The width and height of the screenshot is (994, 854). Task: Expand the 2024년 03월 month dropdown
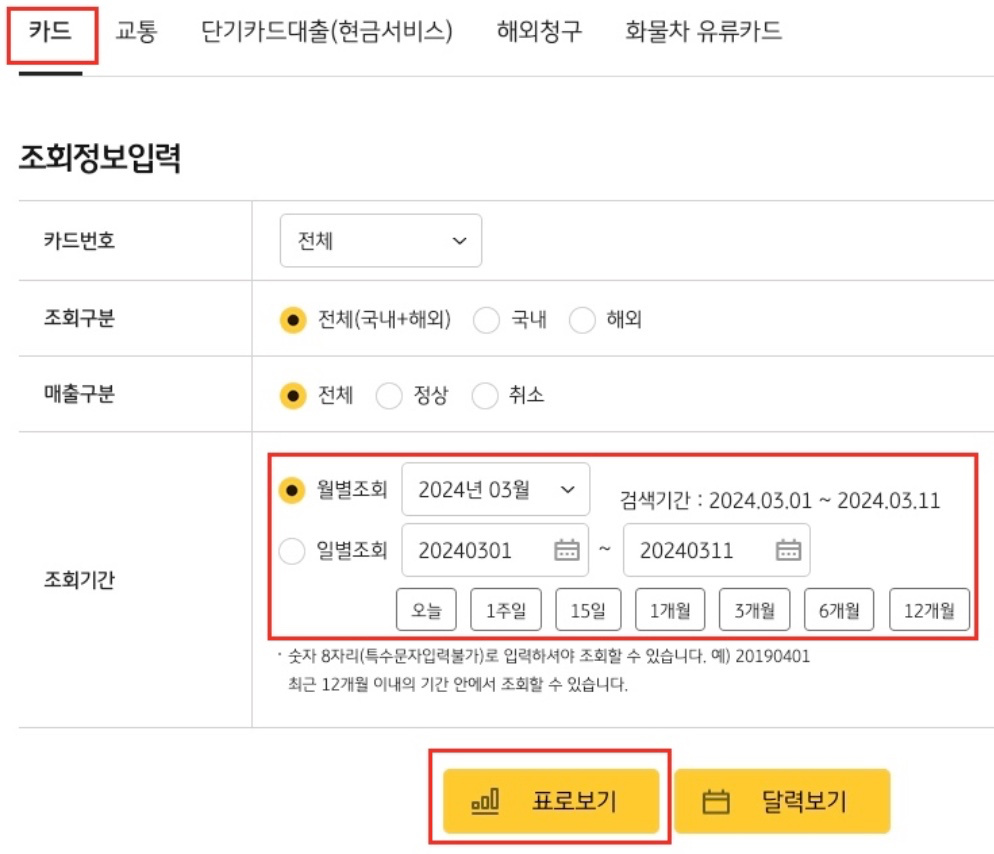[x=496, y=489]
